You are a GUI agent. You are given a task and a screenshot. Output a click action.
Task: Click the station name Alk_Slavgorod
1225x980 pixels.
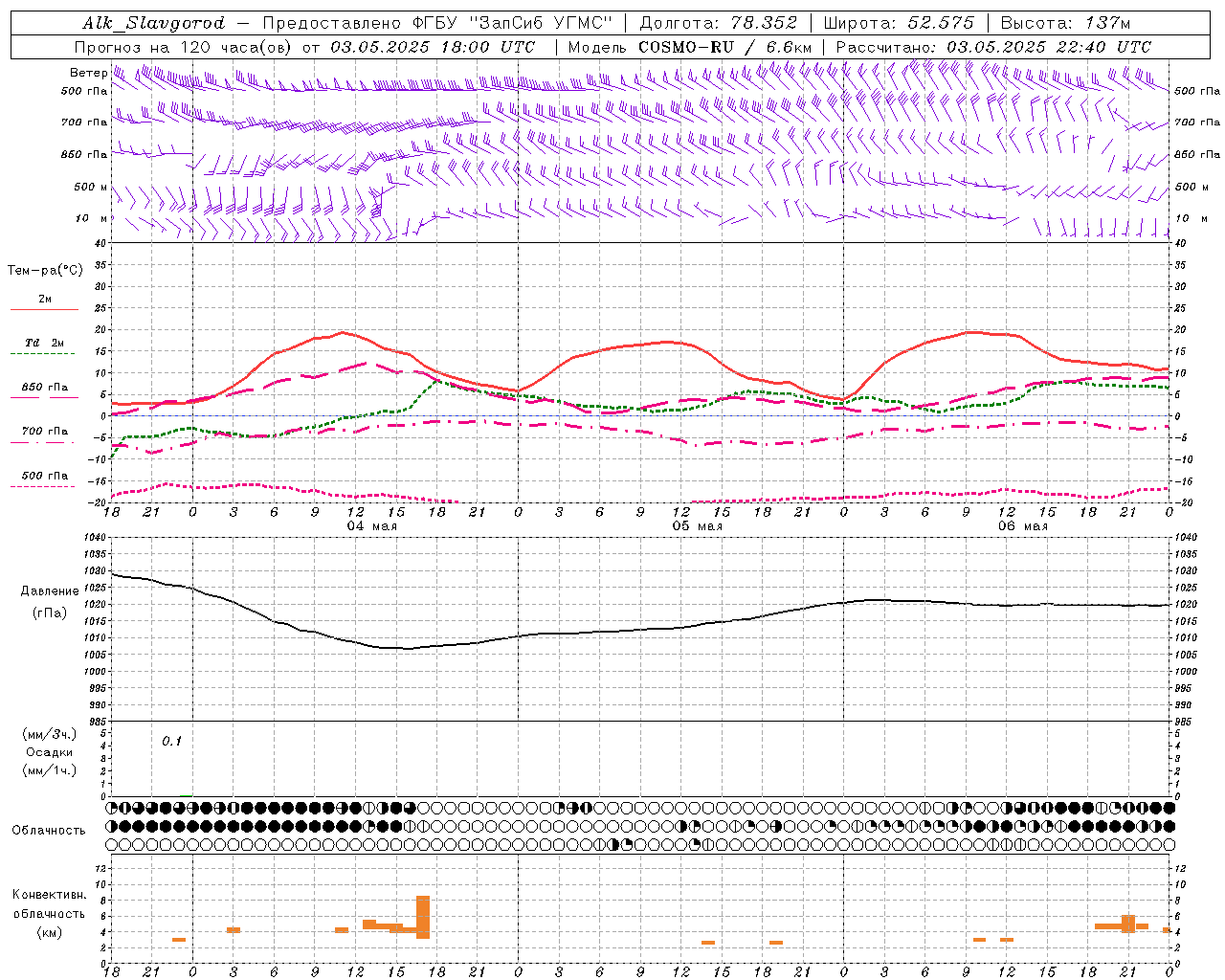[x=154, y=23]
